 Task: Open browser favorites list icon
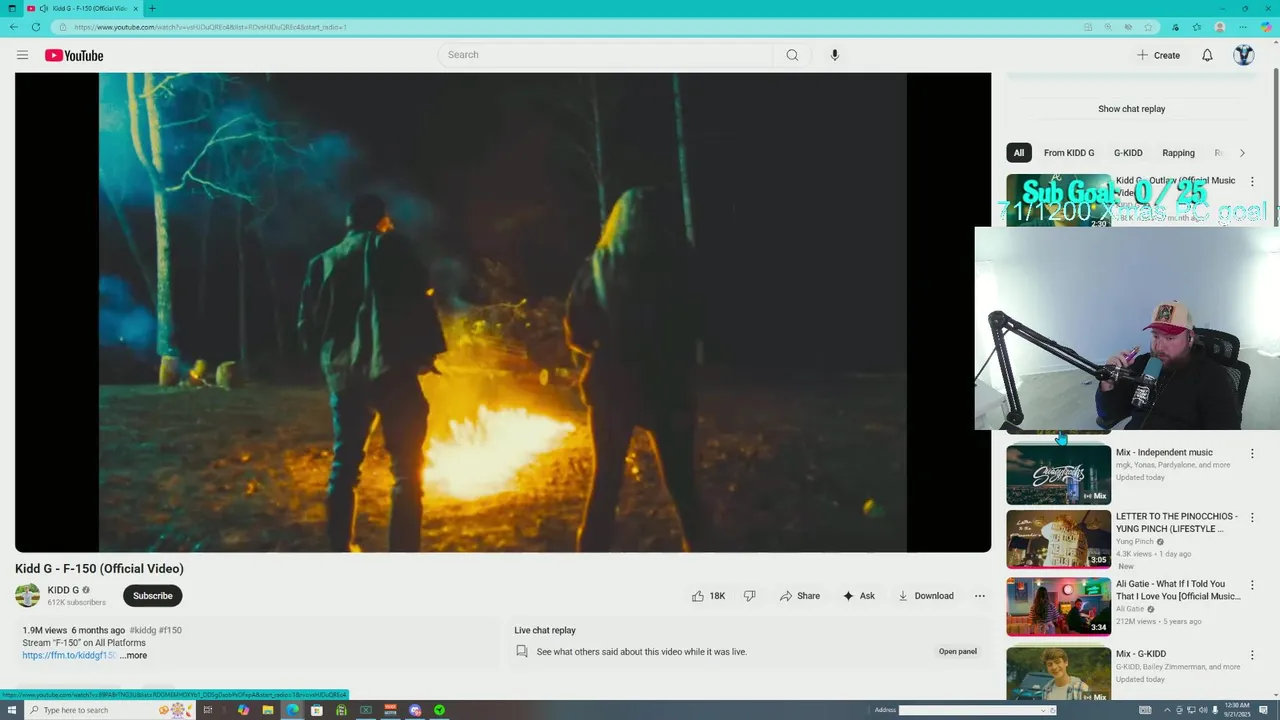(1197, 27)
